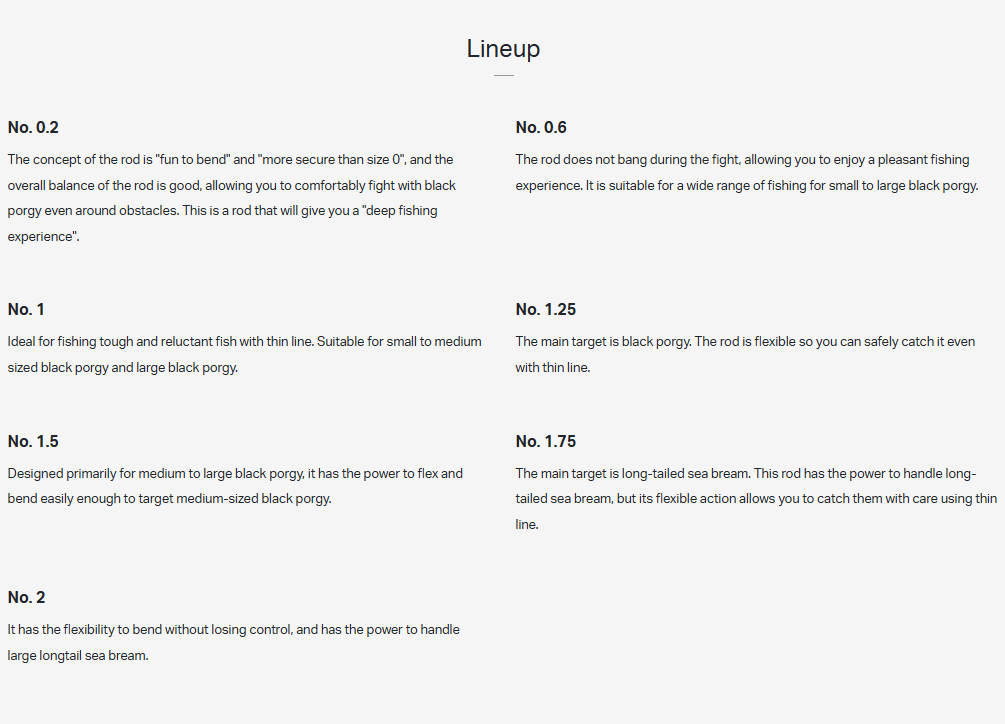Click the text "large longtail sea bream"
The height and width of the screenshot is (724, 1005).
point(77,656)
